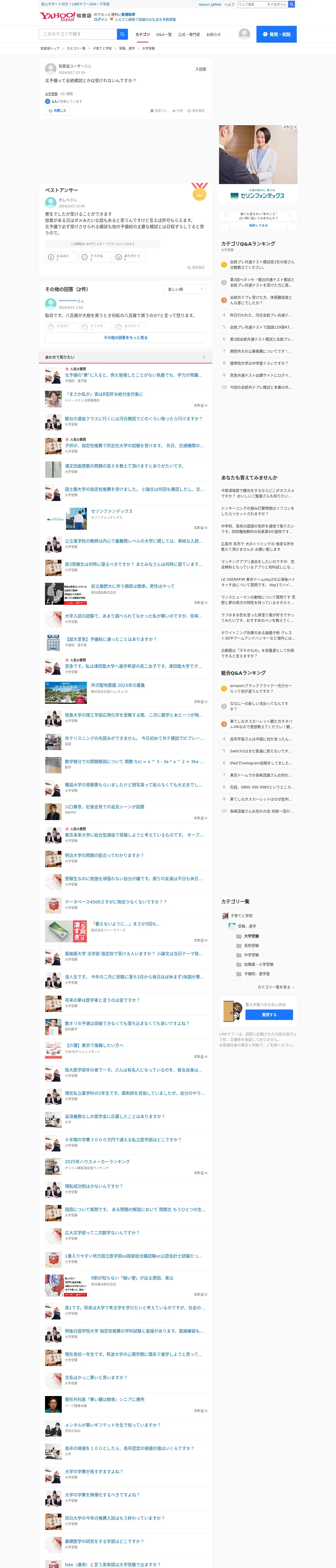Click the 大学受験 tag under the question
336x1568 pixels.
(x=51, y=94)
